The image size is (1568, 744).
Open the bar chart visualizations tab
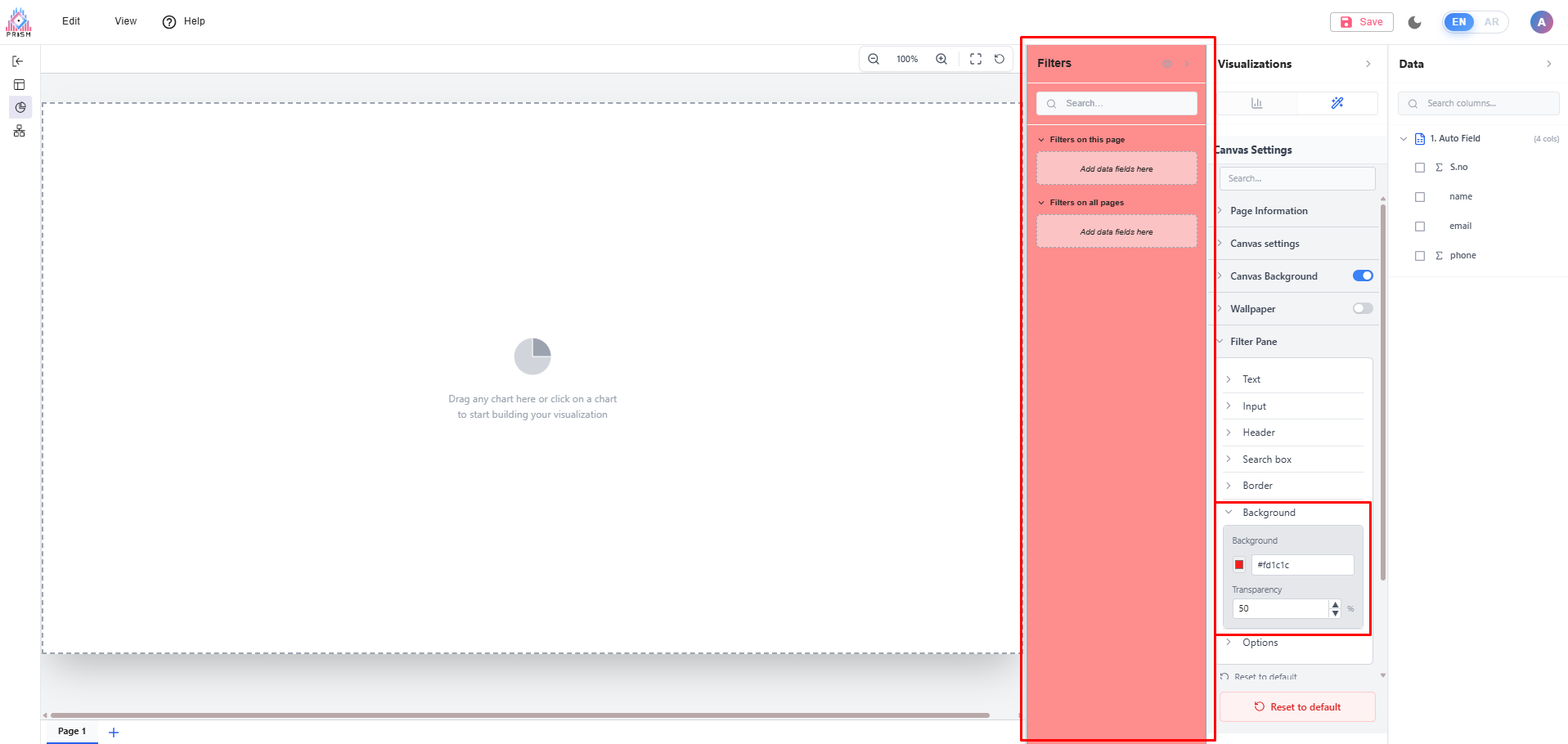1256,103
